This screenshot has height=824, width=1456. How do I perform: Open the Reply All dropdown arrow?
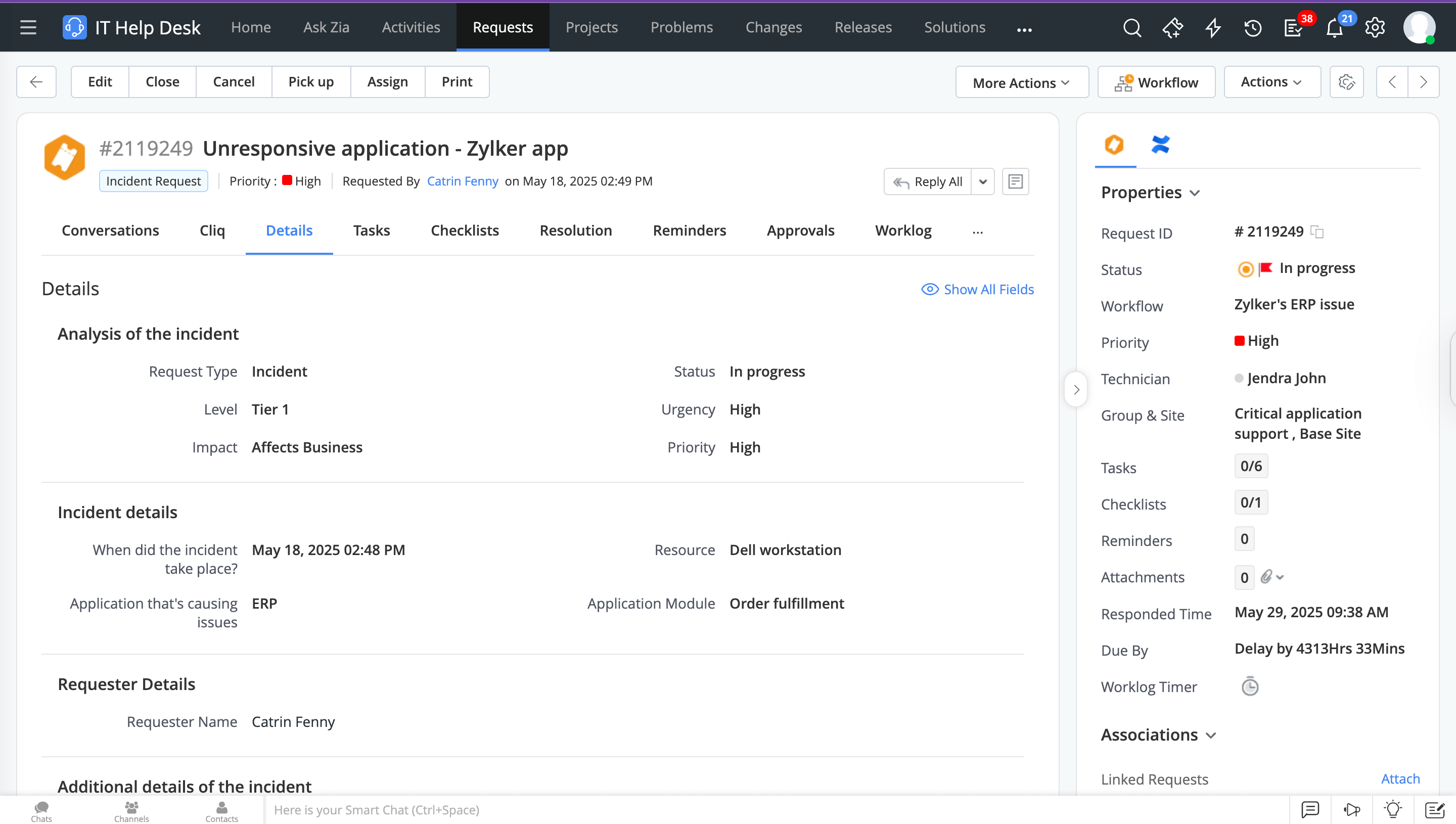tap(983, 181)
